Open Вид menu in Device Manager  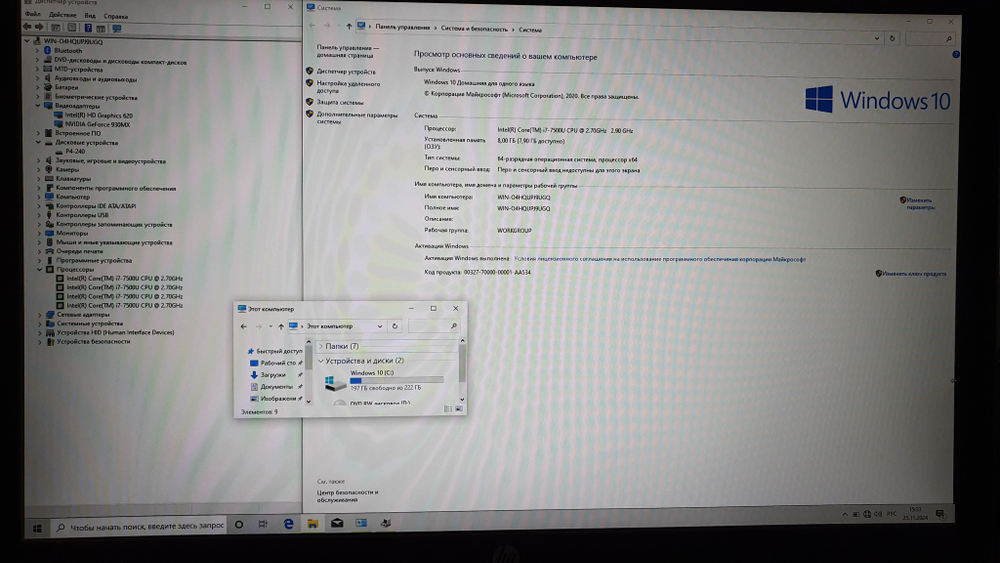(x=90, y=16)
